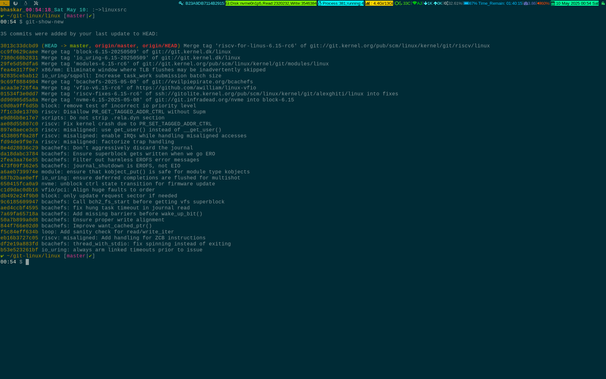Click 'vfio/pci: Align huge faults to order'
The image size is (606, 379).
[98, 190]
